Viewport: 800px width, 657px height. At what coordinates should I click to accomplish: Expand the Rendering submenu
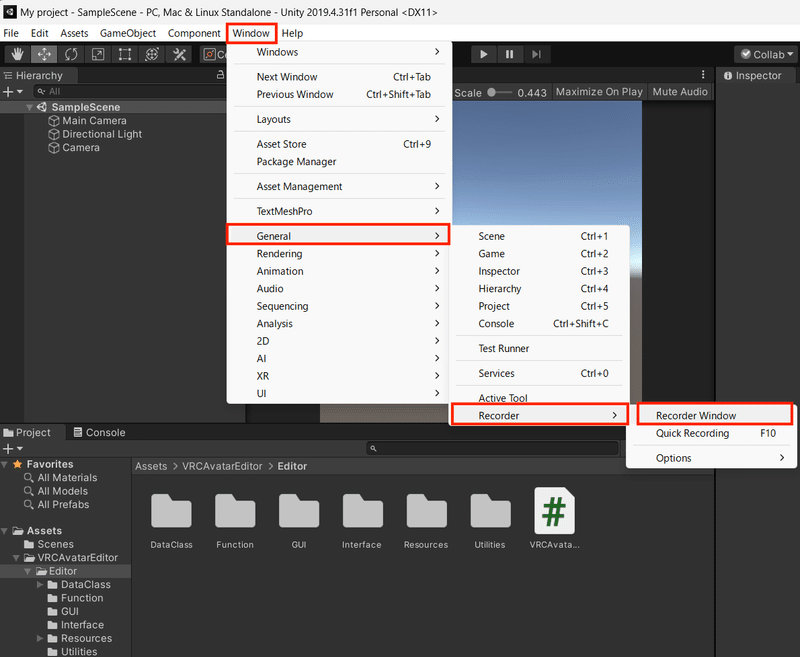339,254
